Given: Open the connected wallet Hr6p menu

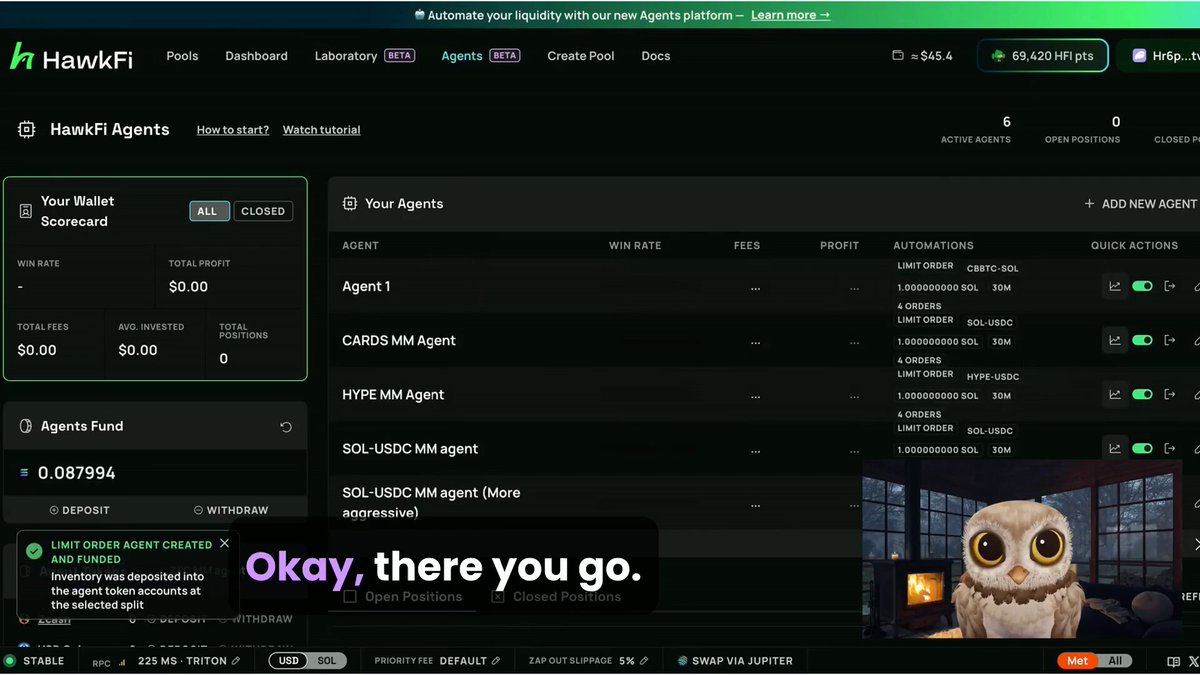Looking at the screenshot, I should 1160,56.
